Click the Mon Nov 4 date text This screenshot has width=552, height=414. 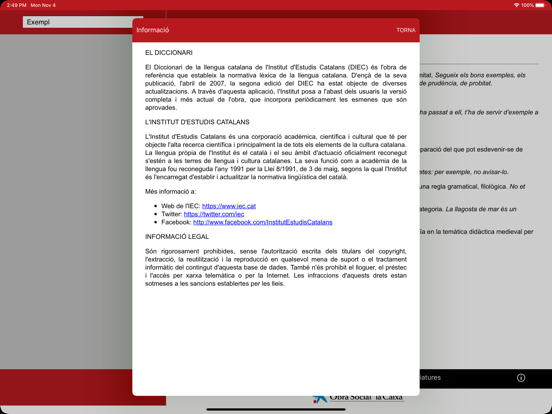pos(43,5)
